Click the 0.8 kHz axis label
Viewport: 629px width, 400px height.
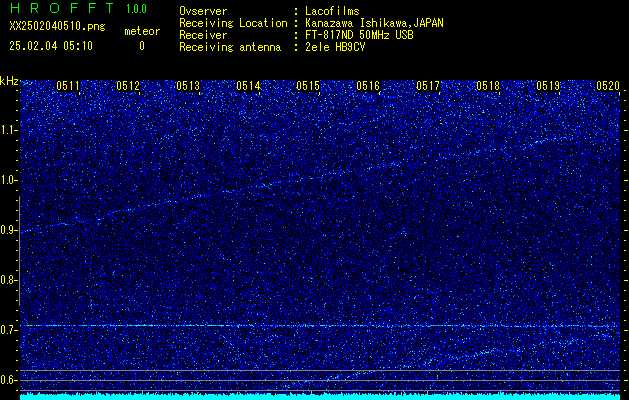(x=9, y=280)
